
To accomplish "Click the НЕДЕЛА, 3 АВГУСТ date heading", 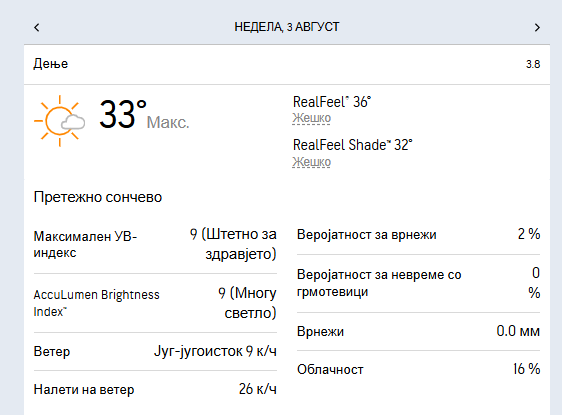I will pyautogui.click(x=287, y=27).
